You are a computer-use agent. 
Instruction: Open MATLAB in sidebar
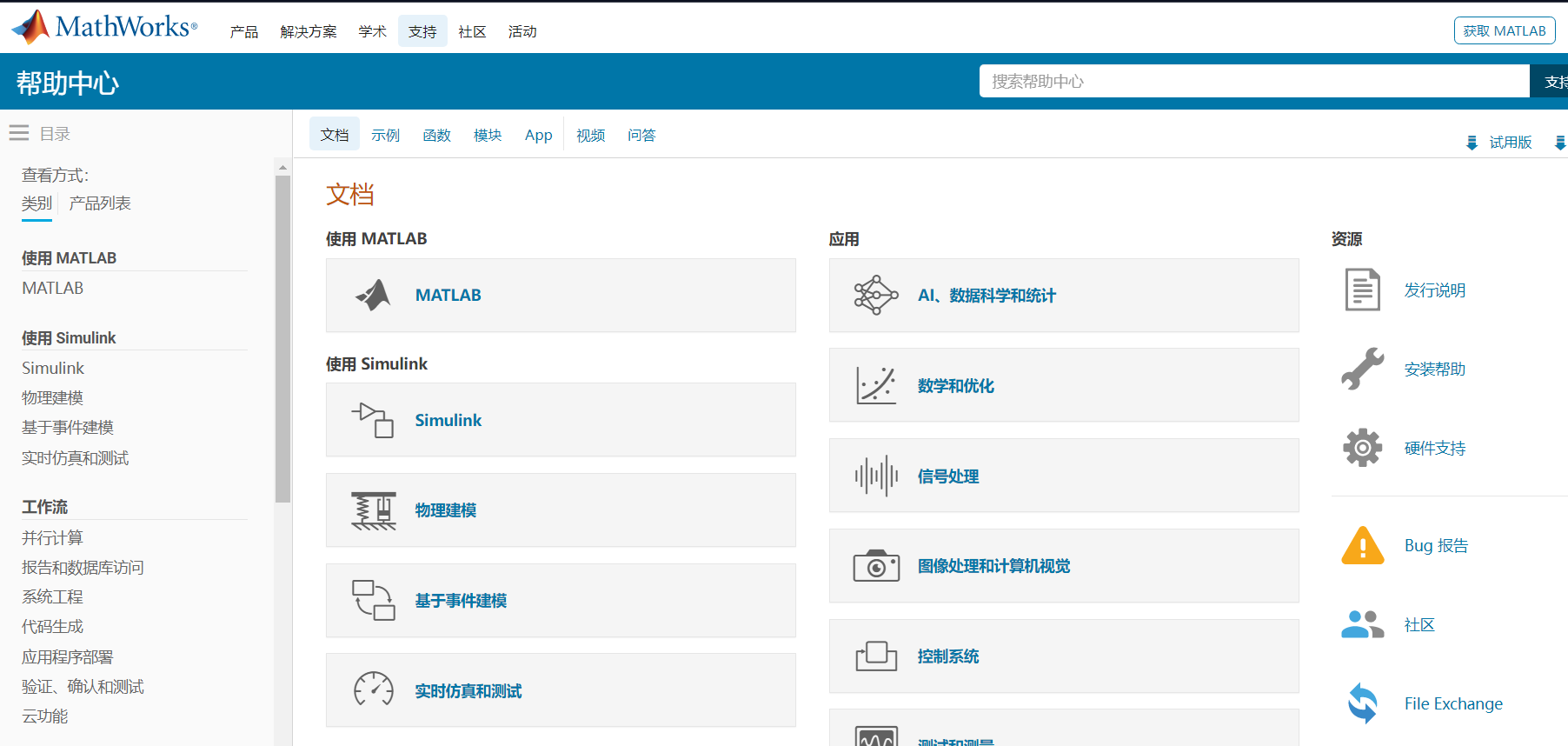[x=53, y=288]
